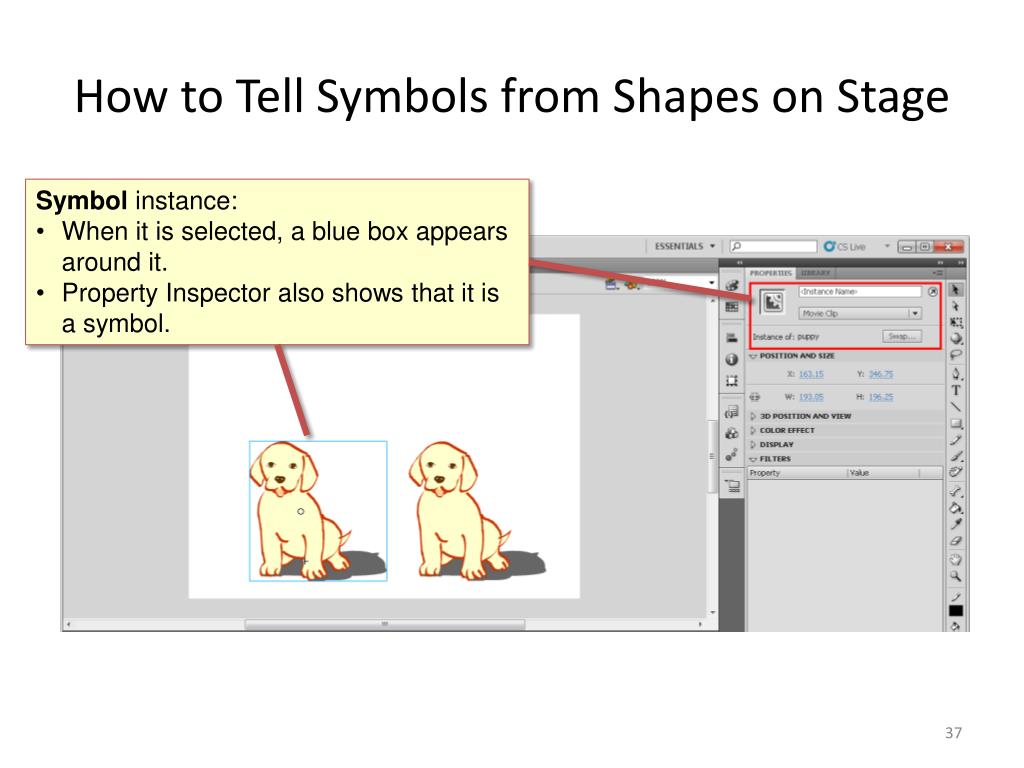Screen dimensions: 1024x768
Task: Open the Motion Presets panel icon
Action: coord(732,455)
